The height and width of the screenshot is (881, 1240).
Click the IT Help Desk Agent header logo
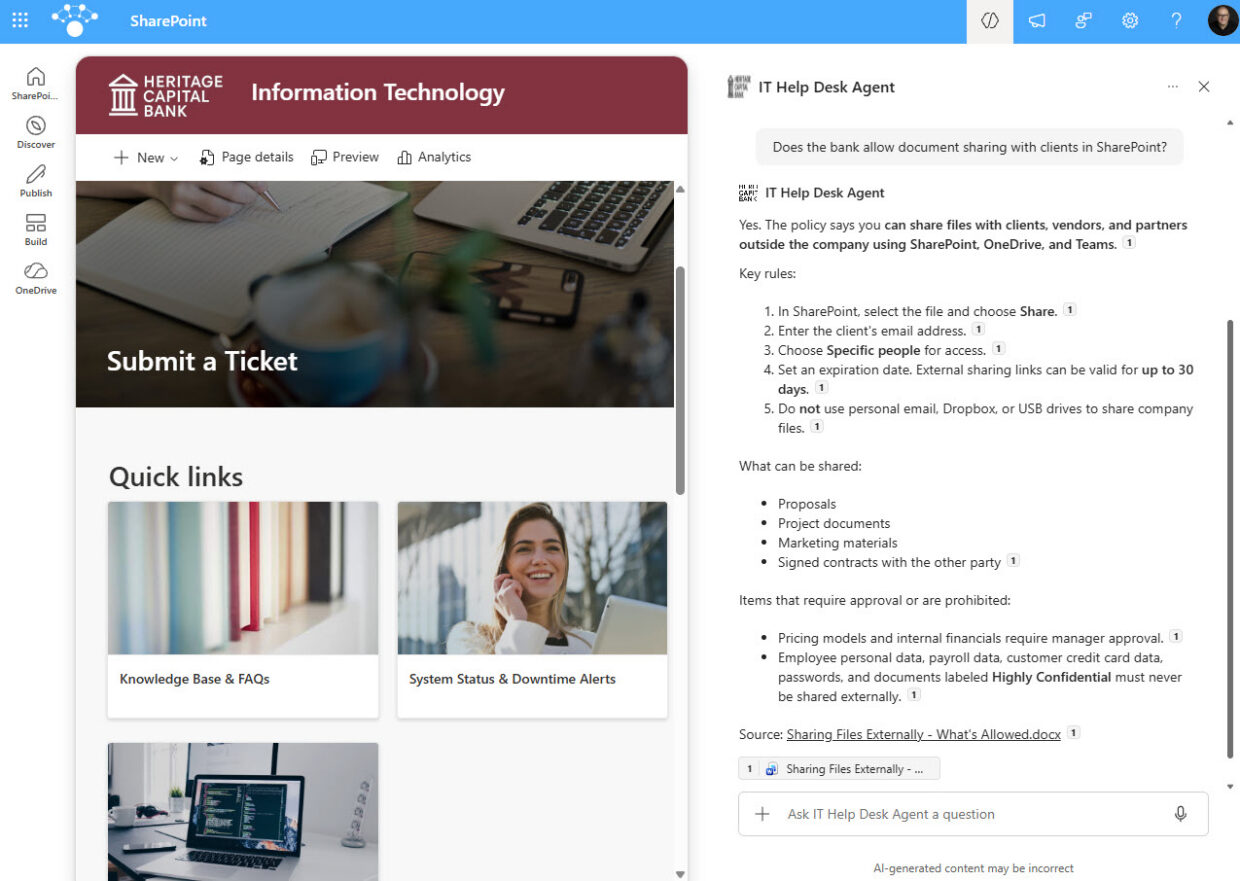pyautogui.click(x=738, y=87)
